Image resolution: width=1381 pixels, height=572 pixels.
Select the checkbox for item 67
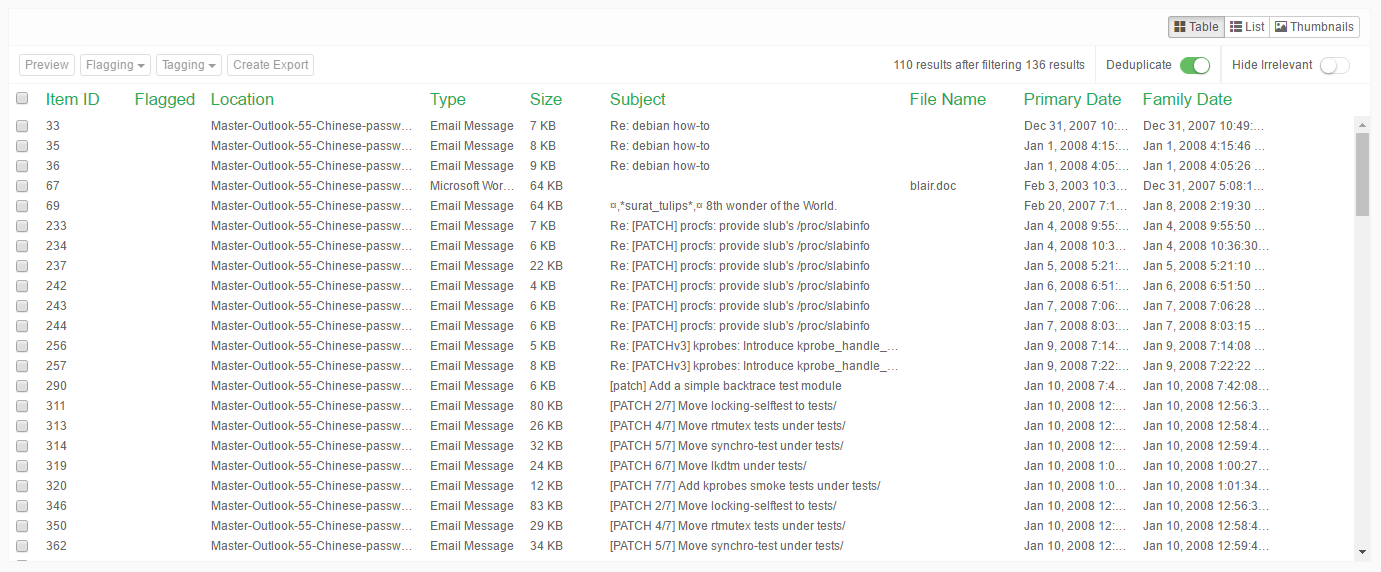click(22, 186)
